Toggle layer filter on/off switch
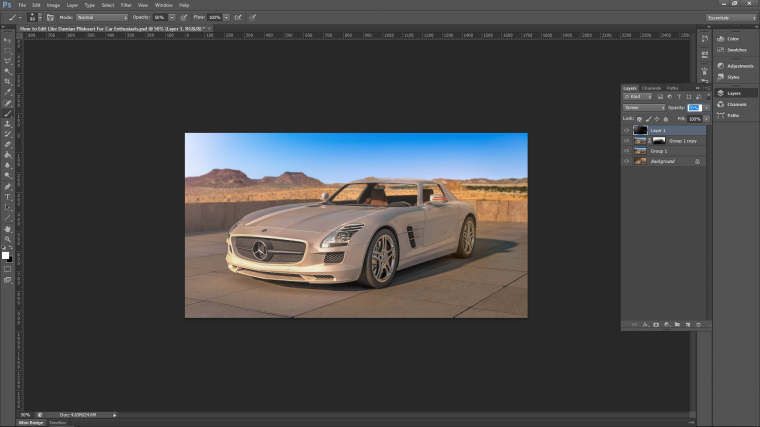 click(x=709, y=97)
